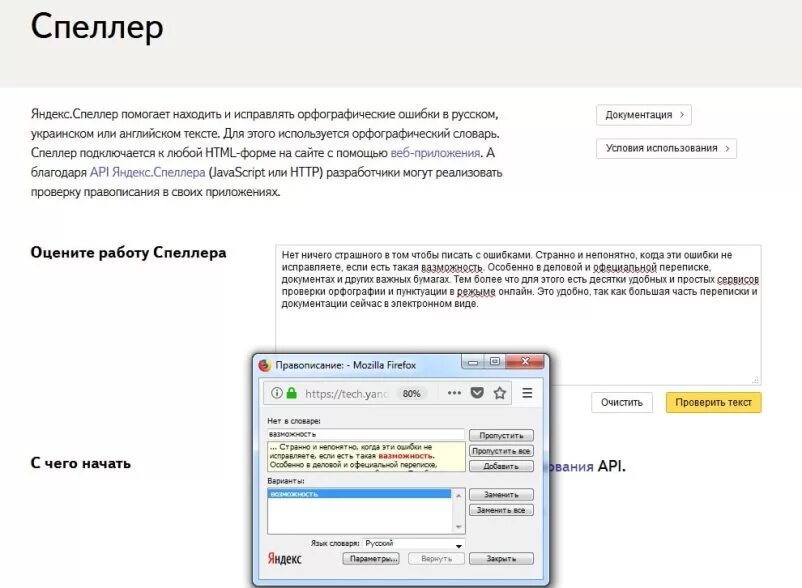Click the Яндекс logo in dialog
The image size is (802, 588).
pyautogui.click(x=284, y=558)
